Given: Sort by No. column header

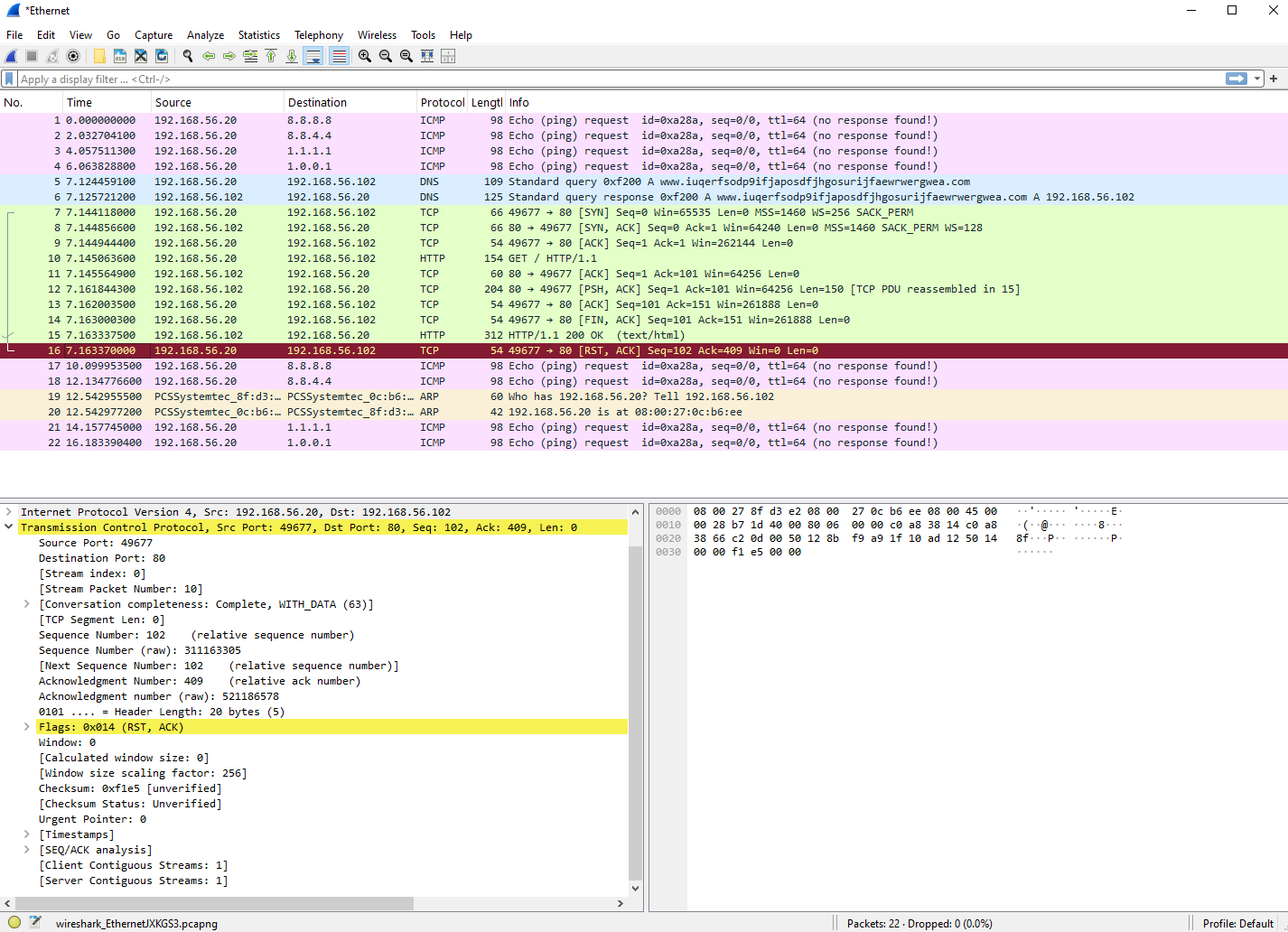Looking at the screenshot, I should pyautogui.click(x=32, y=102).
